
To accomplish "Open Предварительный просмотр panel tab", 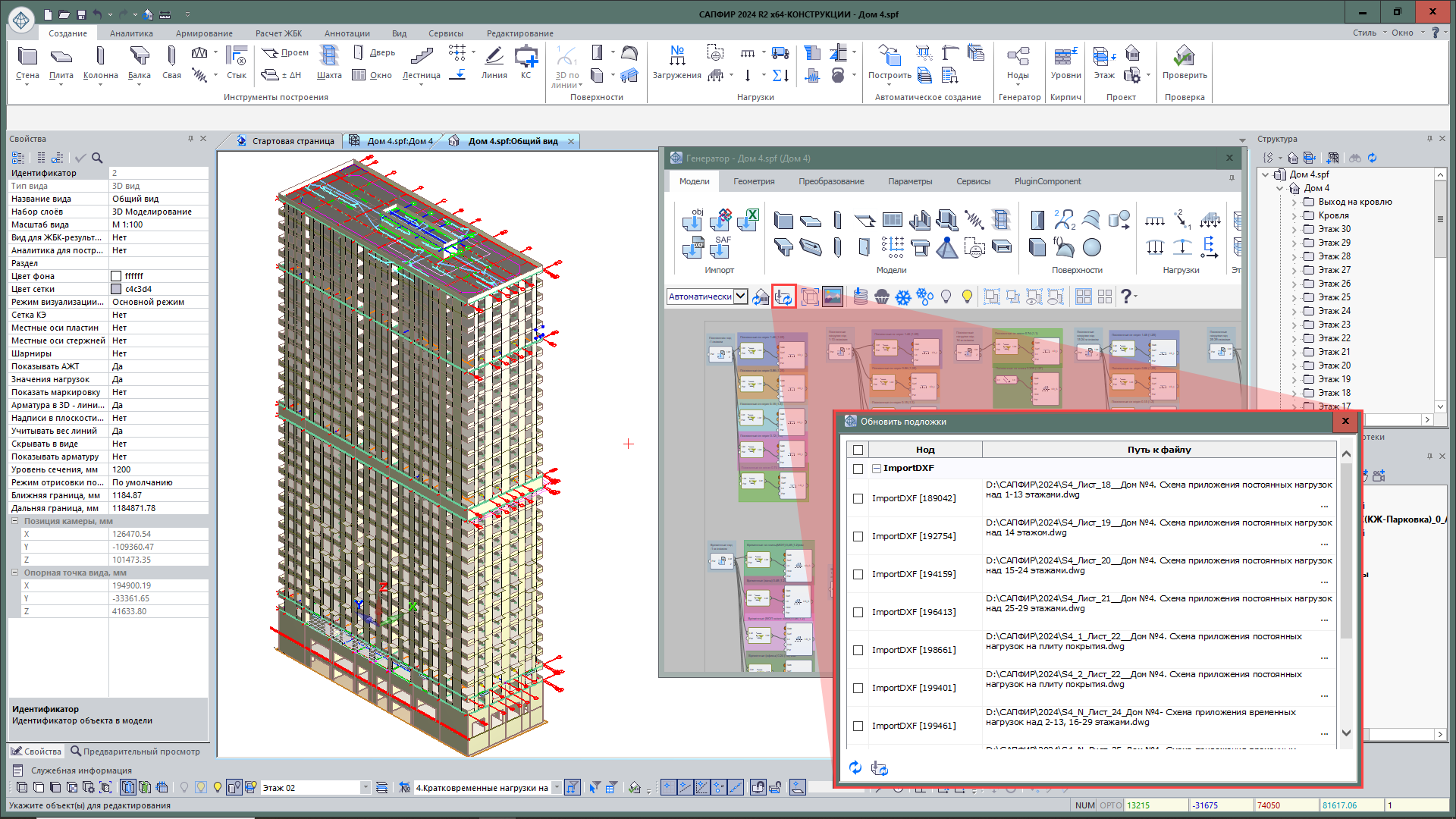I will 135,752.
